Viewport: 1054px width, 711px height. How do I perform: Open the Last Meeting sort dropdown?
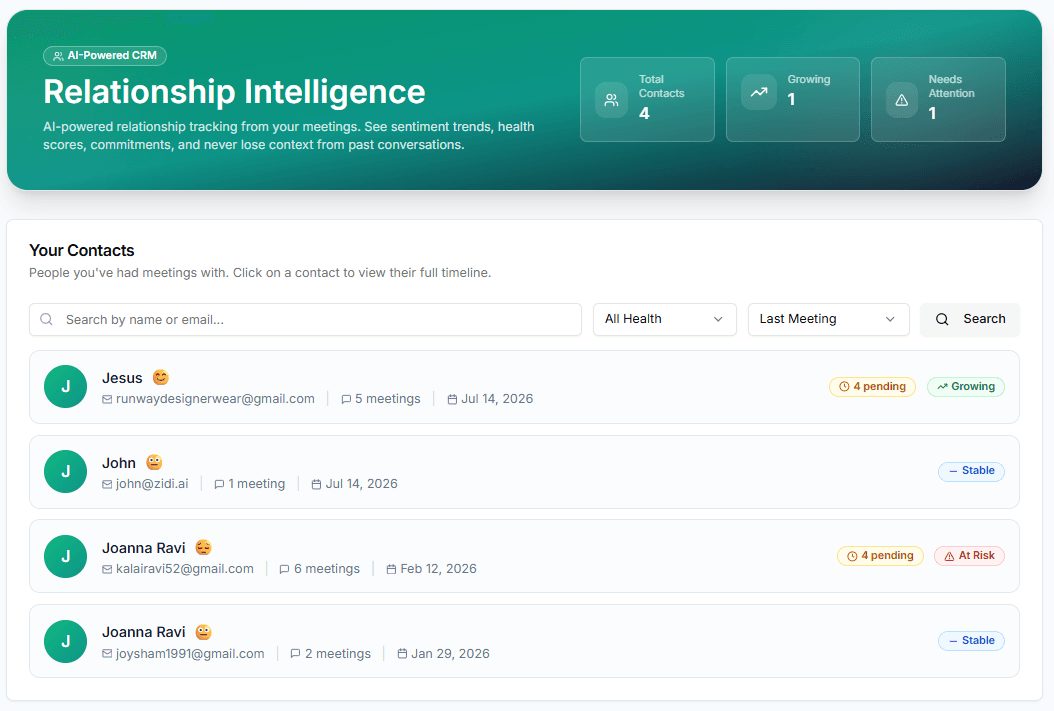pyautogui.click(x=828, y=319)
